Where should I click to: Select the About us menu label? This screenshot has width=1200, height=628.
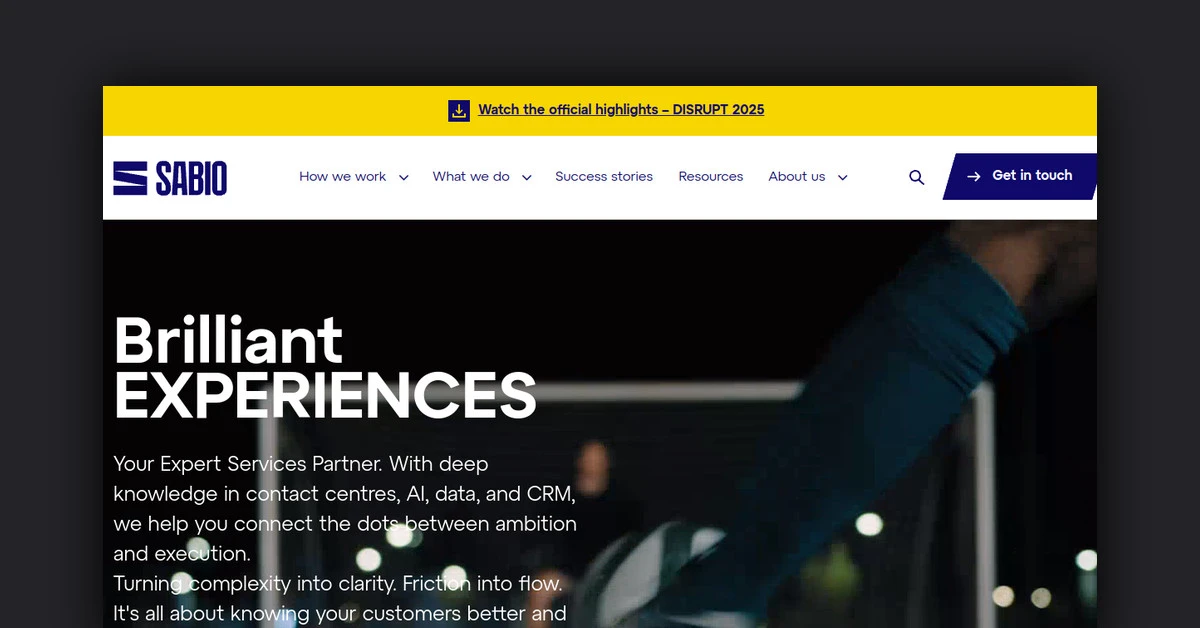click(797, 177)
